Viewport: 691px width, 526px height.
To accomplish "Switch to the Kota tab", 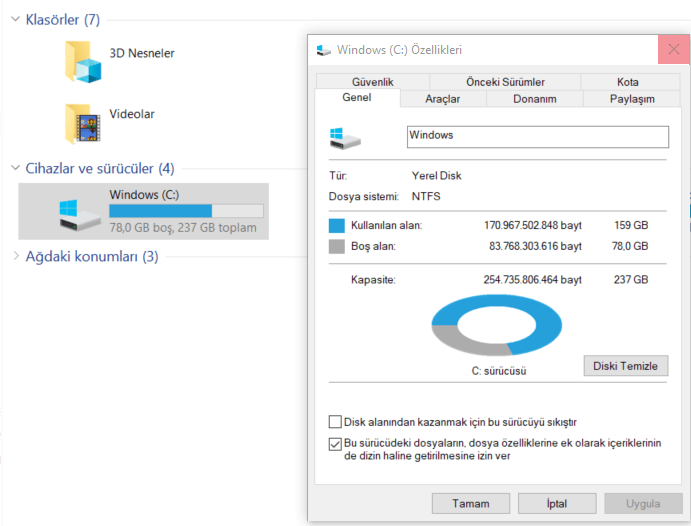I will point(627,82).
